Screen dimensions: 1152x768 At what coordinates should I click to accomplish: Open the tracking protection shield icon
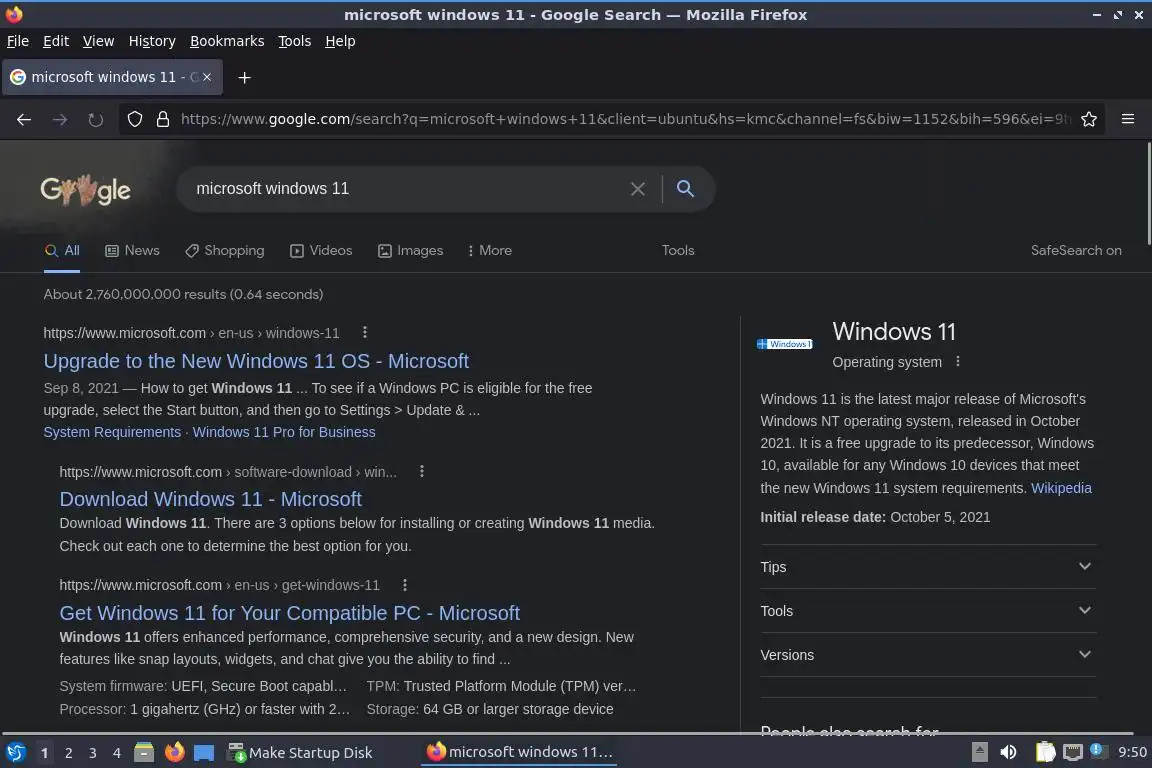(134, 119)
